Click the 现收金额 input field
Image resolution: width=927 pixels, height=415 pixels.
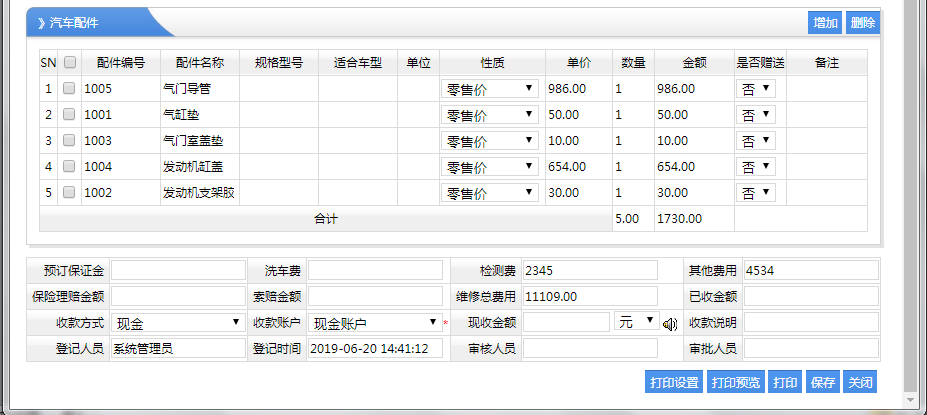pyautogui.click(x=566, y=322)
